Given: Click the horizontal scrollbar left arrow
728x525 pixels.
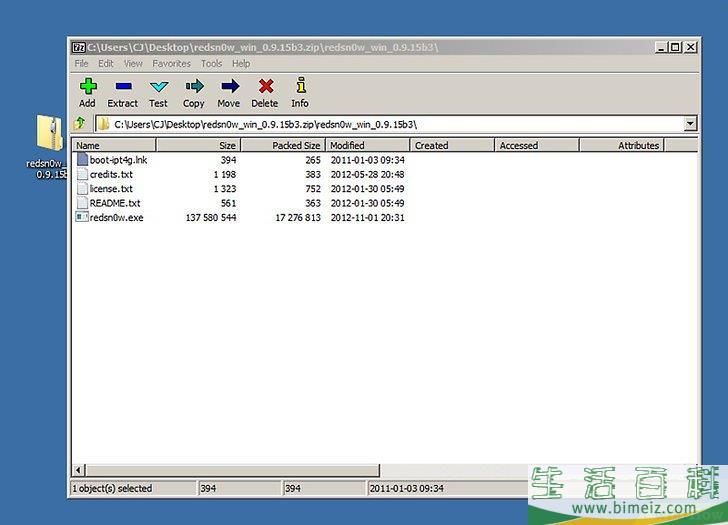Looking at the screenshot, I should click(x=78, y=470).
